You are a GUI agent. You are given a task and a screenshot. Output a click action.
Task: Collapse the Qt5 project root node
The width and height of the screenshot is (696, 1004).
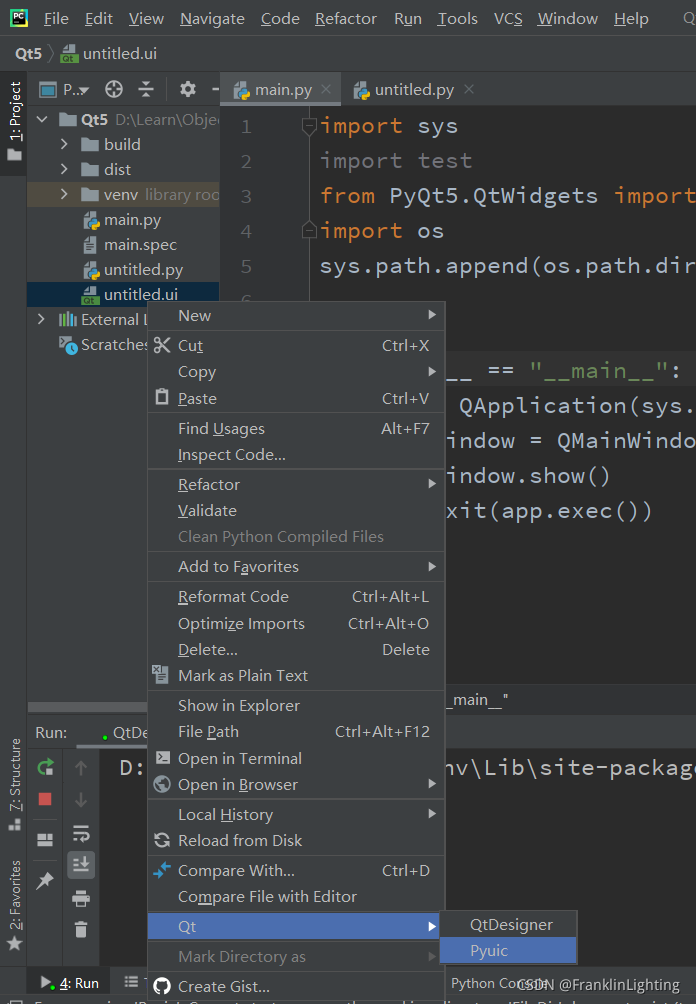click(42, 119)
